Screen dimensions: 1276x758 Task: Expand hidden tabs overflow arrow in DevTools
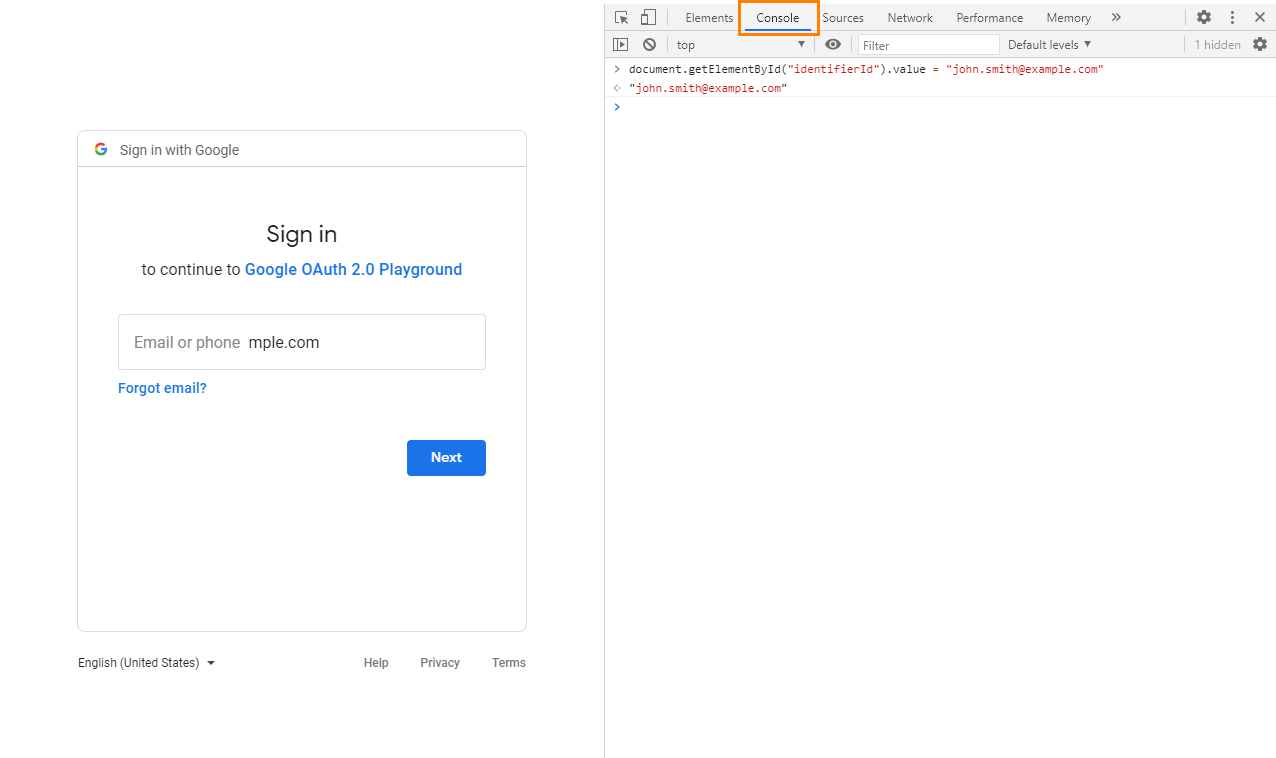click(x=1116, y=17)
